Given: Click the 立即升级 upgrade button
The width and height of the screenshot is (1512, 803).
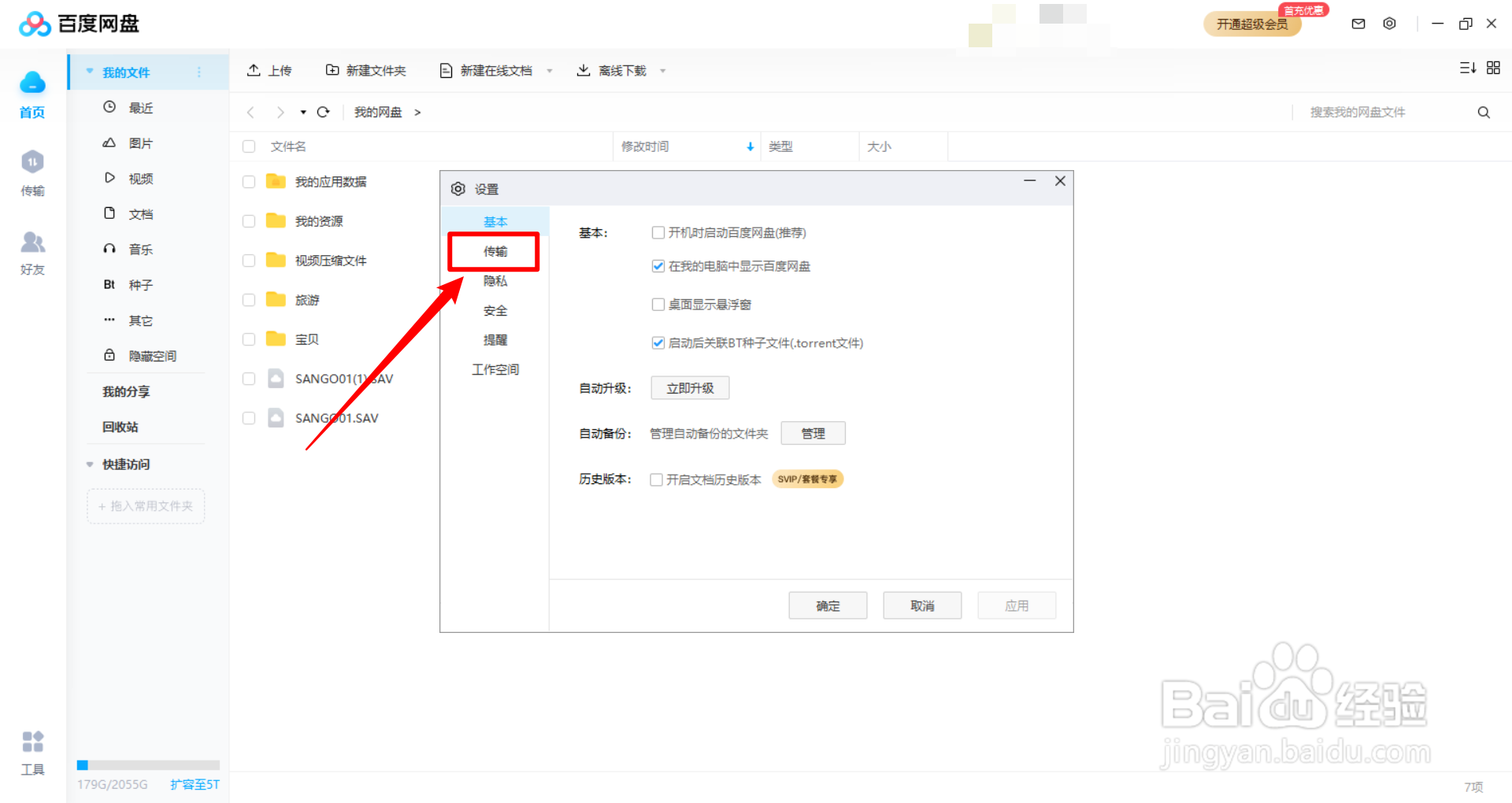Looking at the screenshot, I should [689, 387].
